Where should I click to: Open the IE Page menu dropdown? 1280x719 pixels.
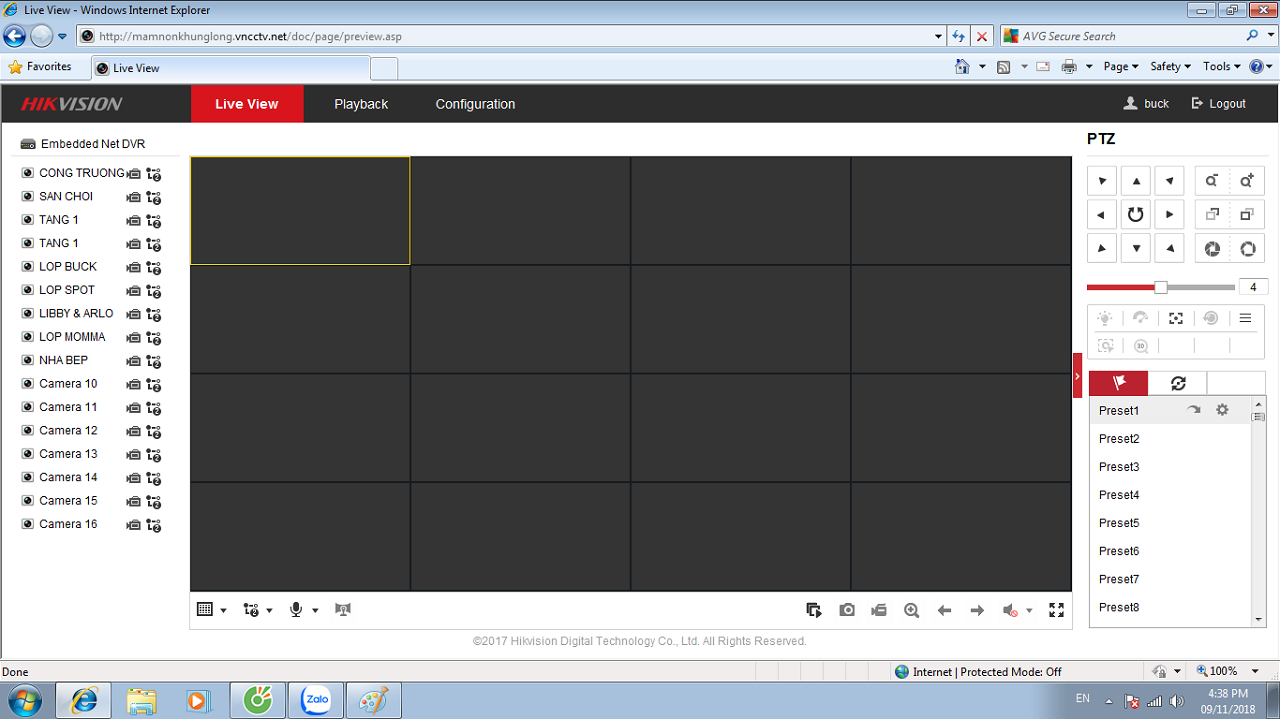[x=1121, y=66]
